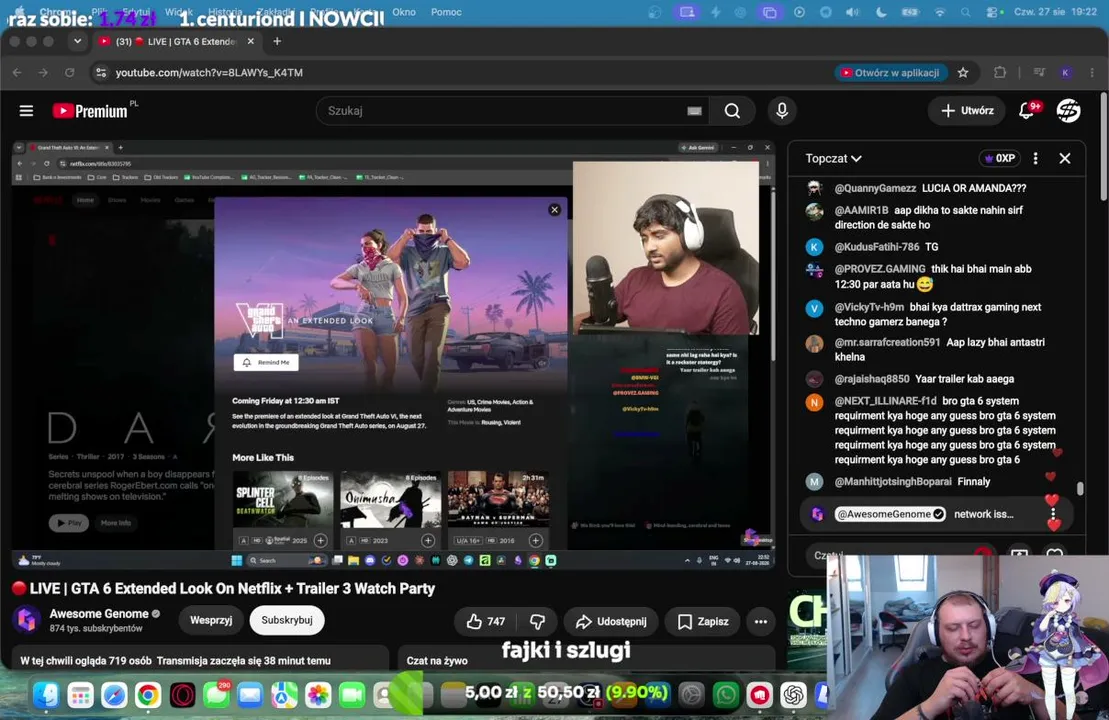The height and width of the screenshot is (720, 1109).
Task: Open Finder from the Dock
Action: 46,695
